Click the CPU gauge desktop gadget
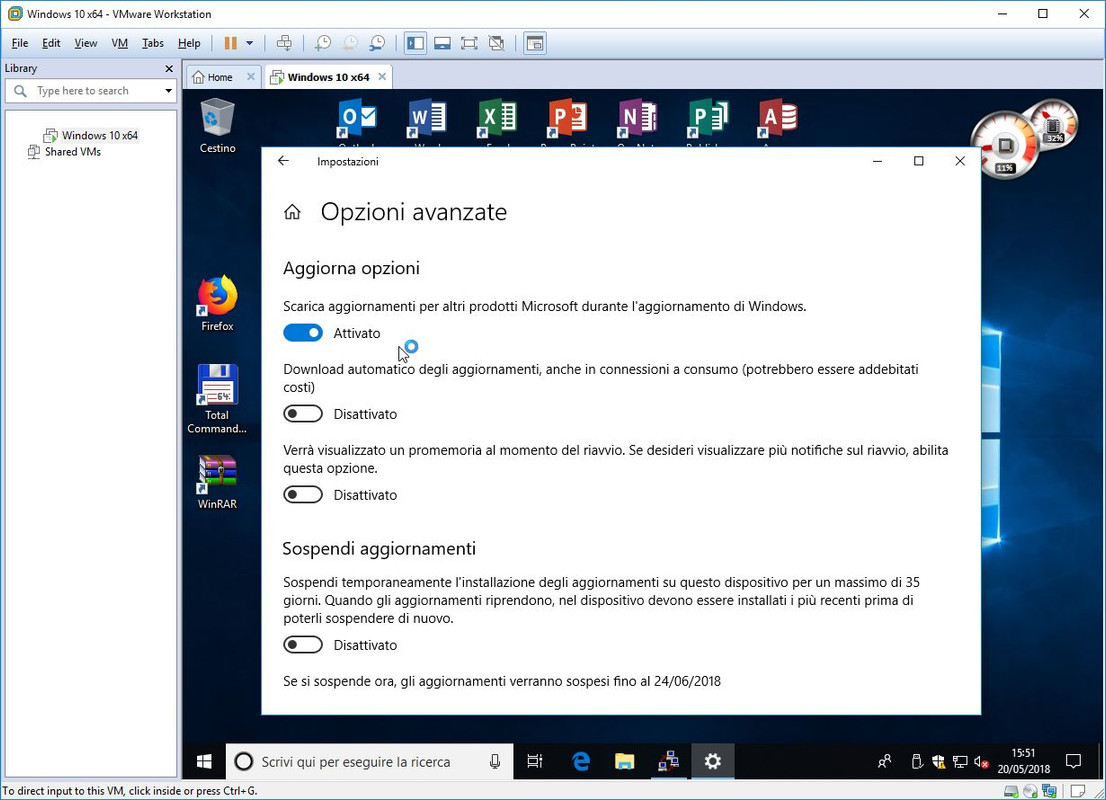Screen dimensions: 1106x800 1005,146
